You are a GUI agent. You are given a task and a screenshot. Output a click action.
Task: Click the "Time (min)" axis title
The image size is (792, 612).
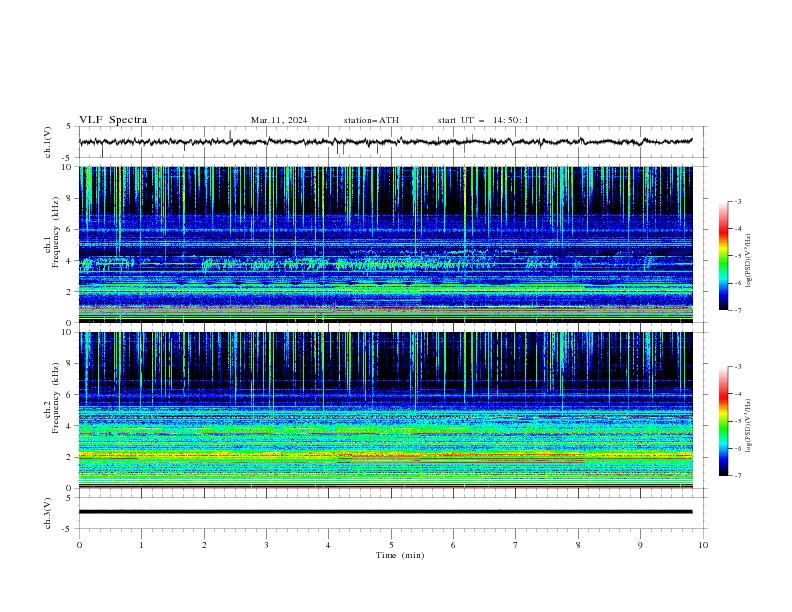tap(400, 555)
